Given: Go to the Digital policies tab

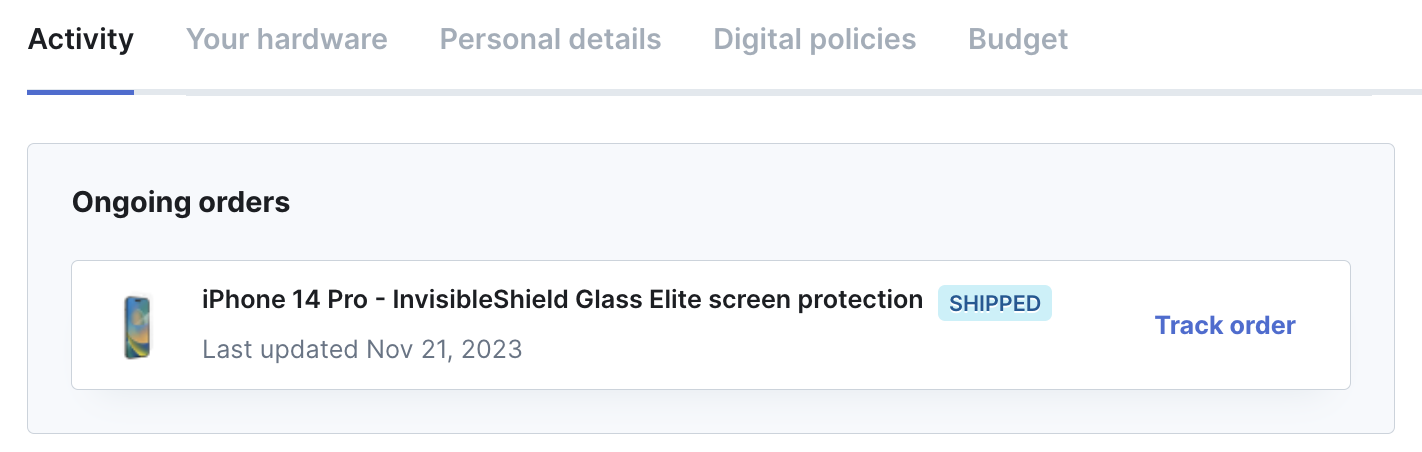Looking at the screenshot, I should pyautogui.click(x=814, y=39).
